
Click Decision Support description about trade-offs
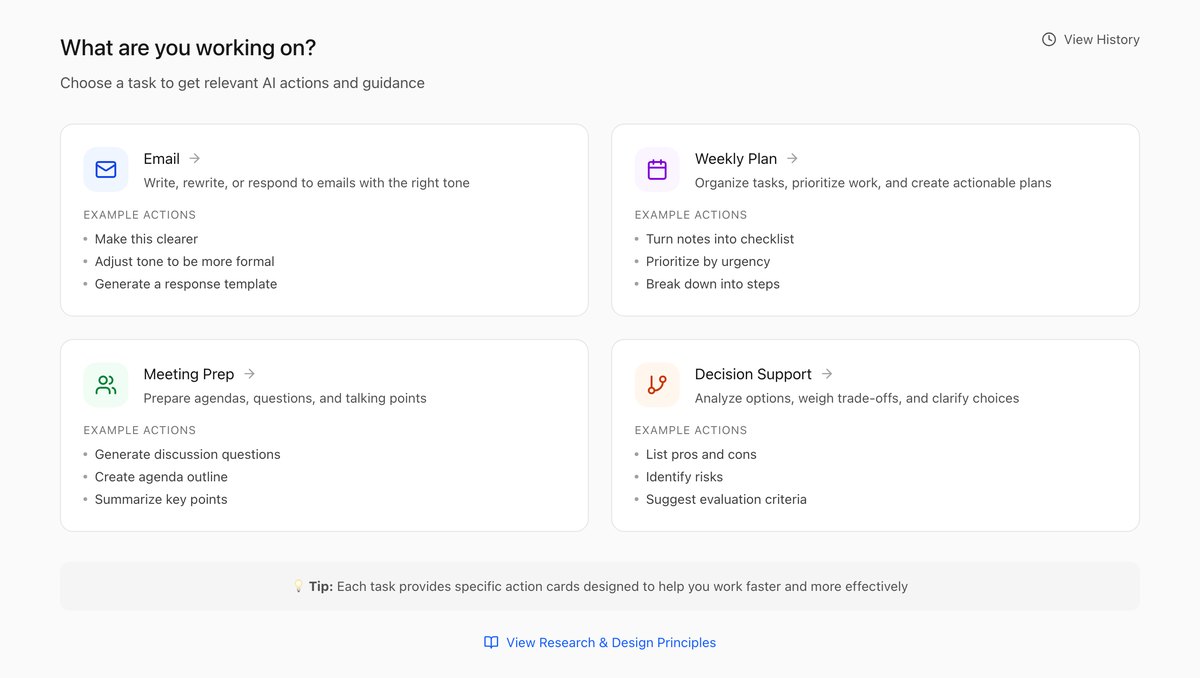click(857, 398)
